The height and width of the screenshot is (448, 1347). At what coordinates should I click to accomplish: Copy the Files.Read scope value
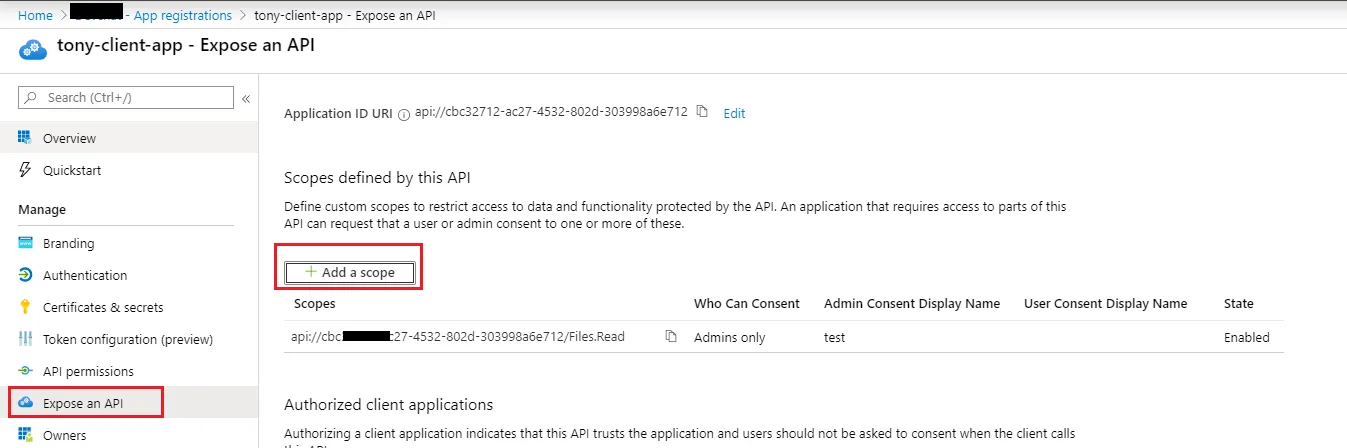coord(671,337)
